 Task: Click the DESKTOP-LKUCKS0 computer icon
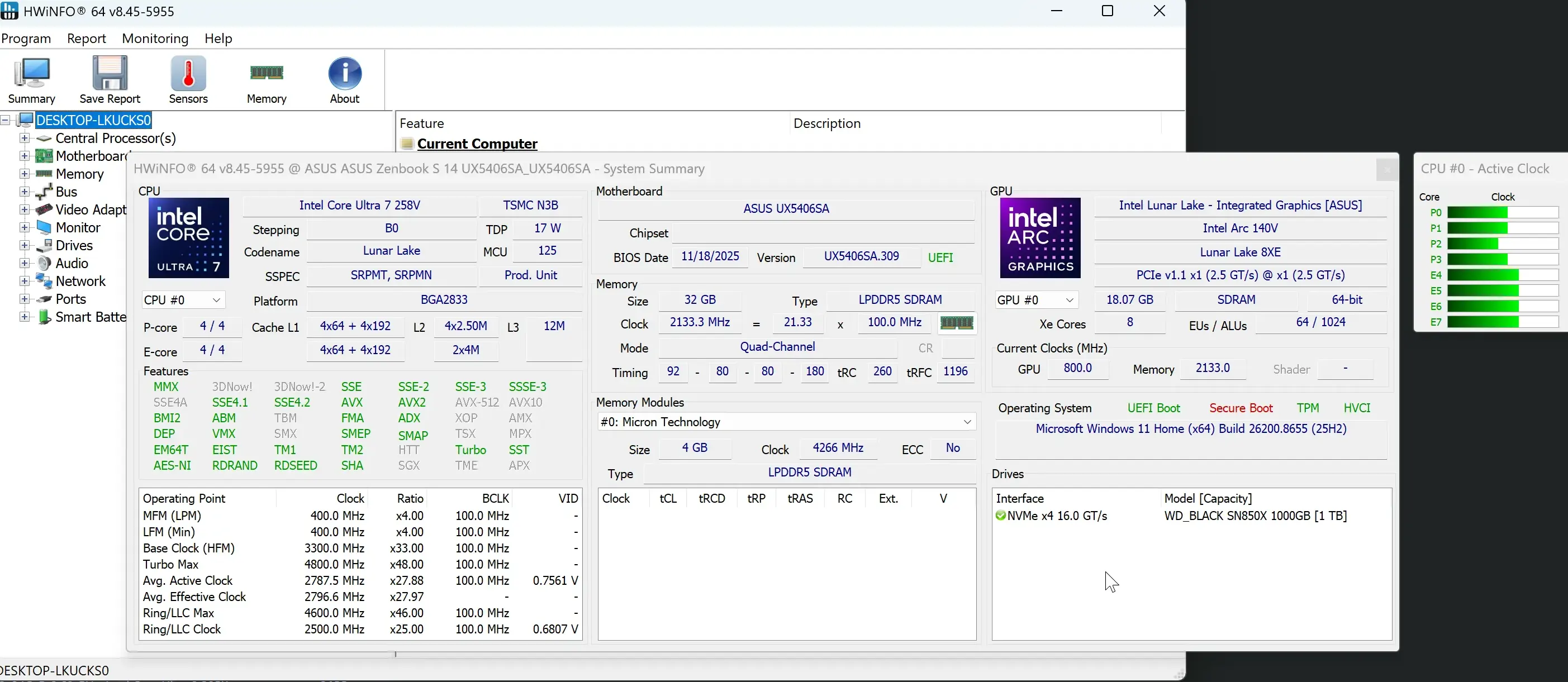(26, 121)
